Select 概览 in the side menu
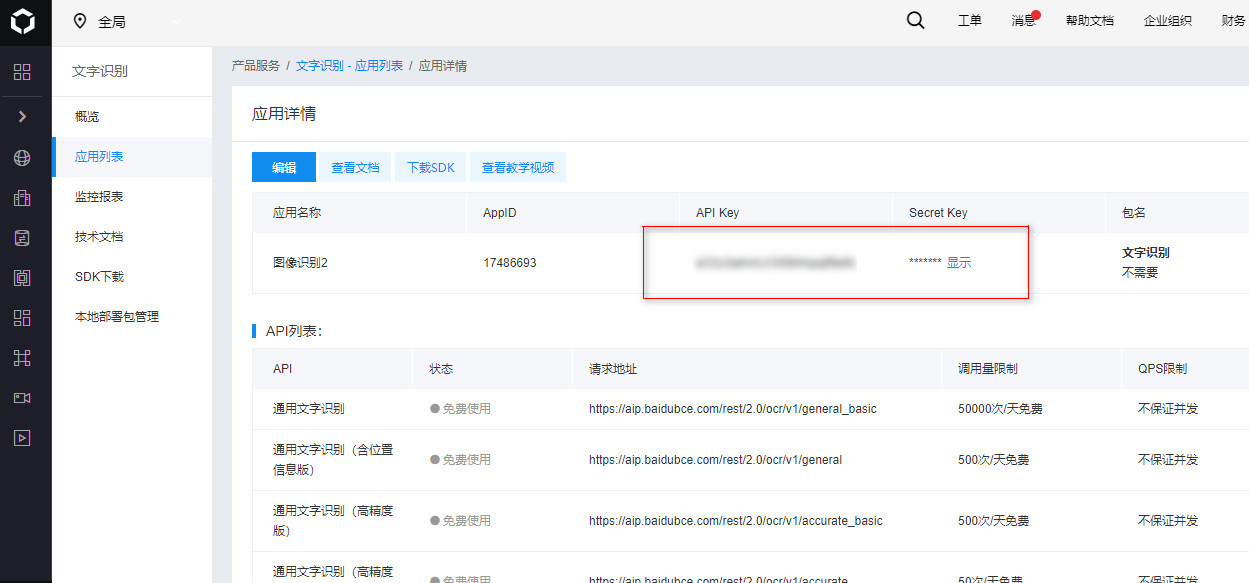 point(88,117)
